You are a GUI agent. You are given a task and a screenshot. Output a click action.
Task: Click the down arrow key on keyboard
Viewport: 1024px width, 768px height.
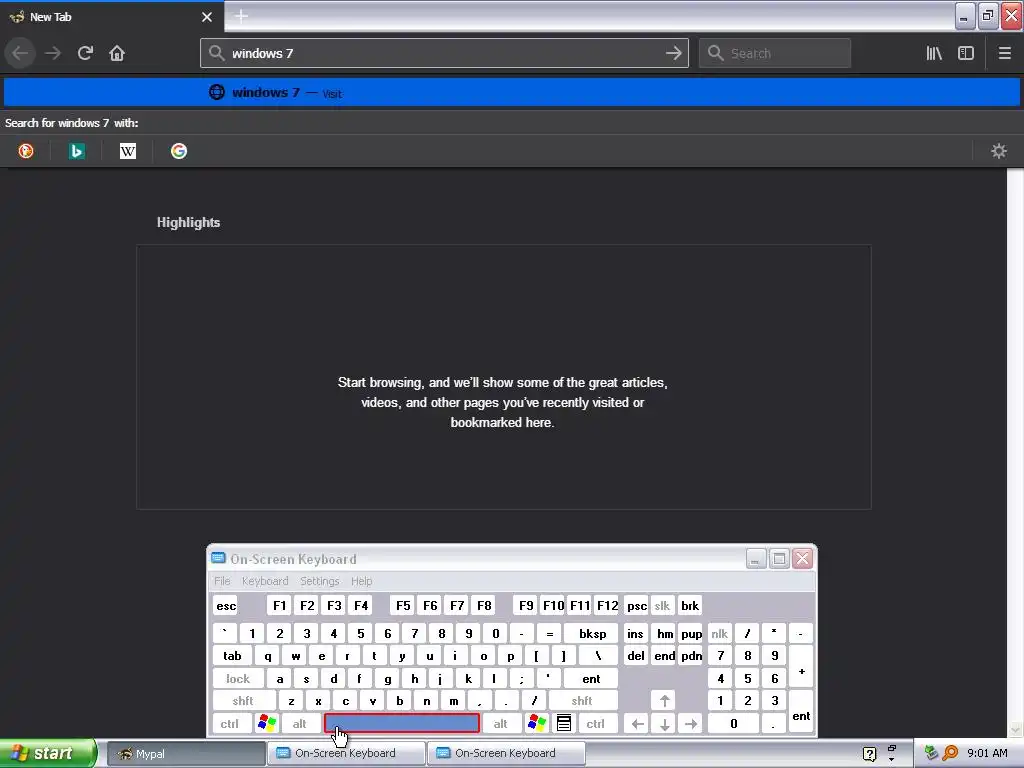coord(664,724)
